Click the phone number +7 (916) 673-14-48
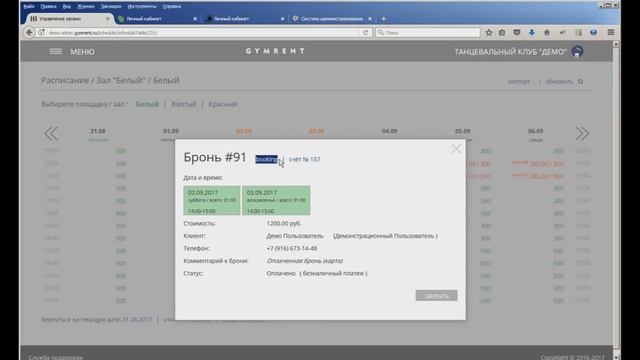This screenshot has height=360, width=640. pos(292,248)
